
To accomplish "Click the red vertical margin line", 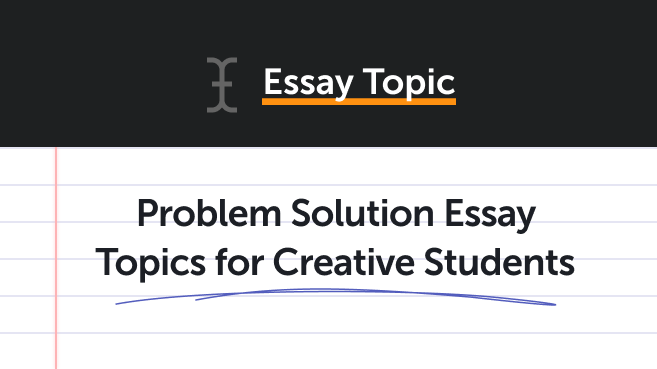I will 56,258.
